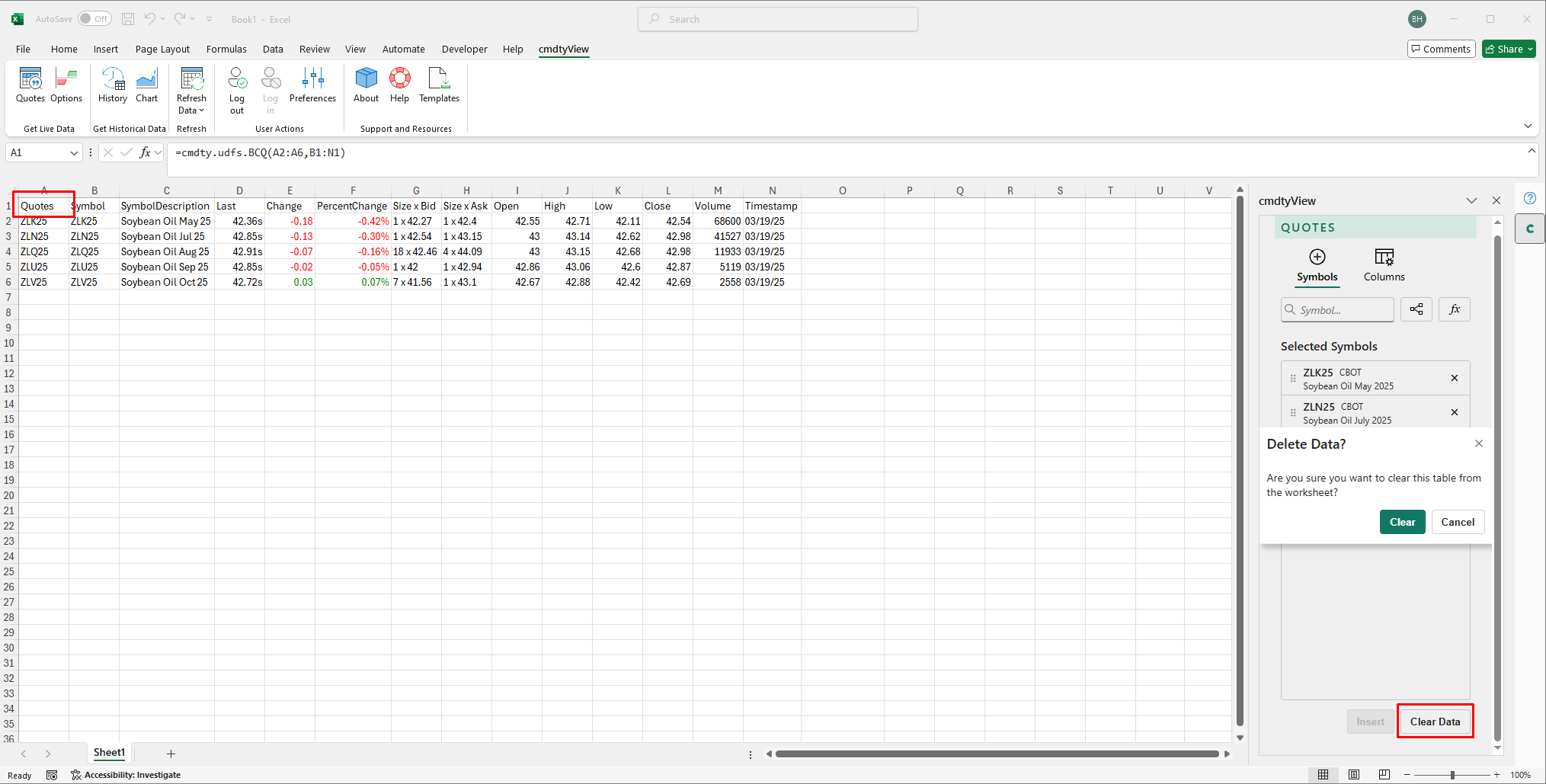The height and width of the screenshot is (784, 1546).
Task: Switch to the Home ribbon tab
Action: (64, 49)
